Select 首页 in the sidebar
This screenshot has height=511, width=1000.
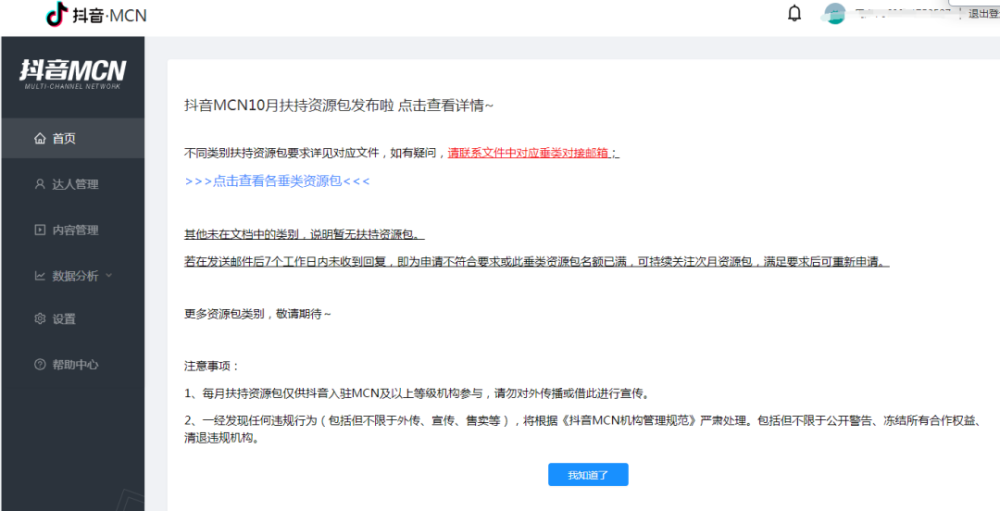coord(72,138)
